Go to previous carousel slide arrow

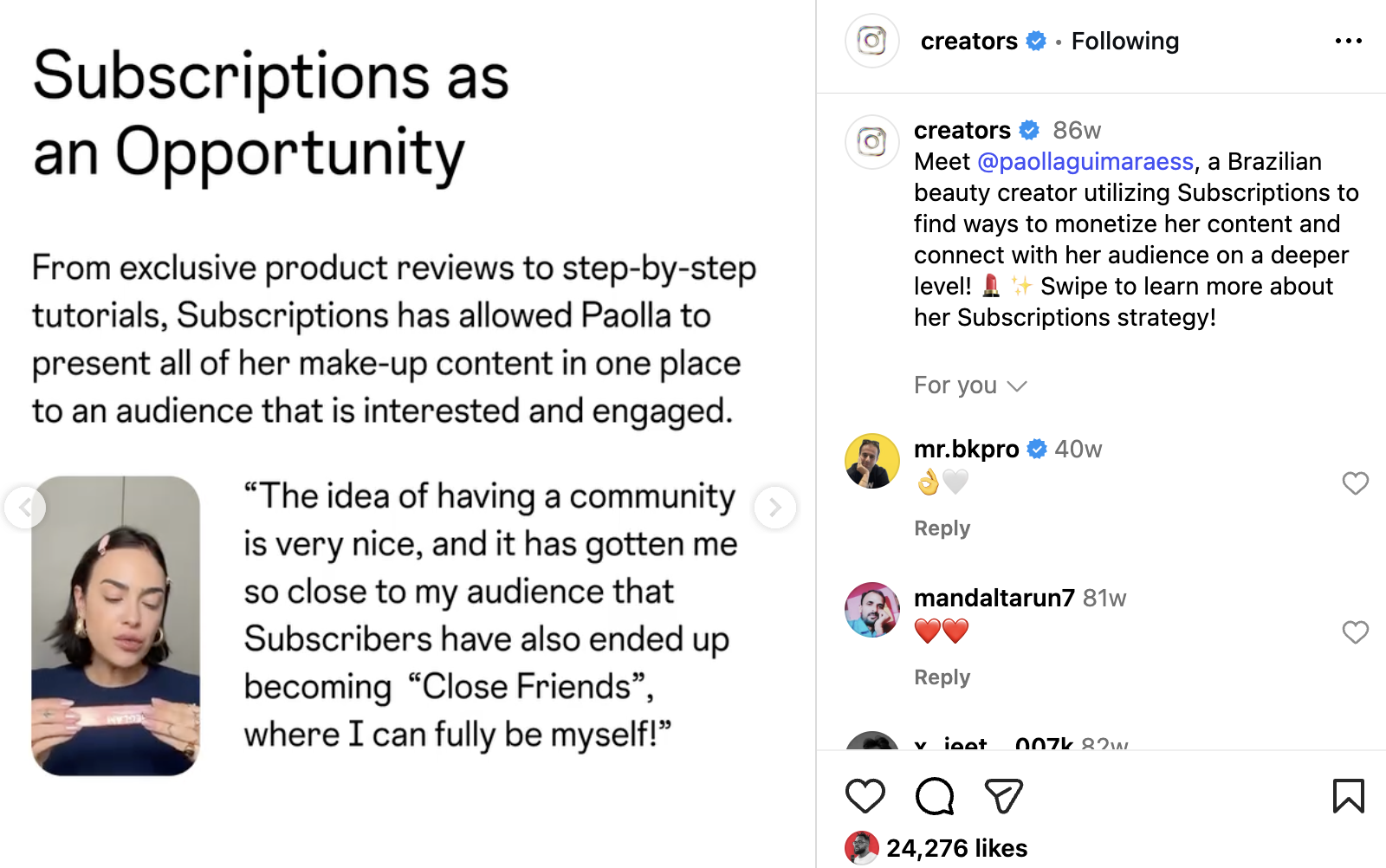[x=25, y=508]
